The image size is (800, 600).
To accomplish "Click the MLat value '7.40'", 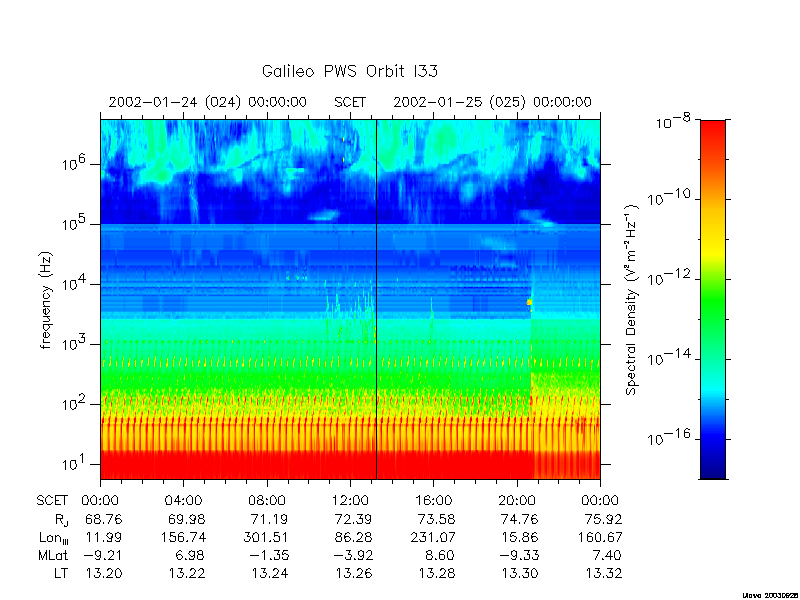I will pos(608,555).
